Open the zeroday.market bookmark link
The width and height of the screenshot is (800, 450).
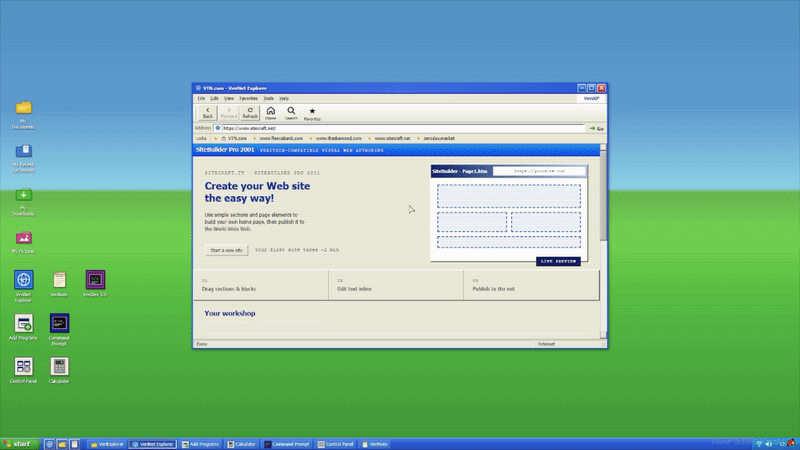click(x=438, y=138)
